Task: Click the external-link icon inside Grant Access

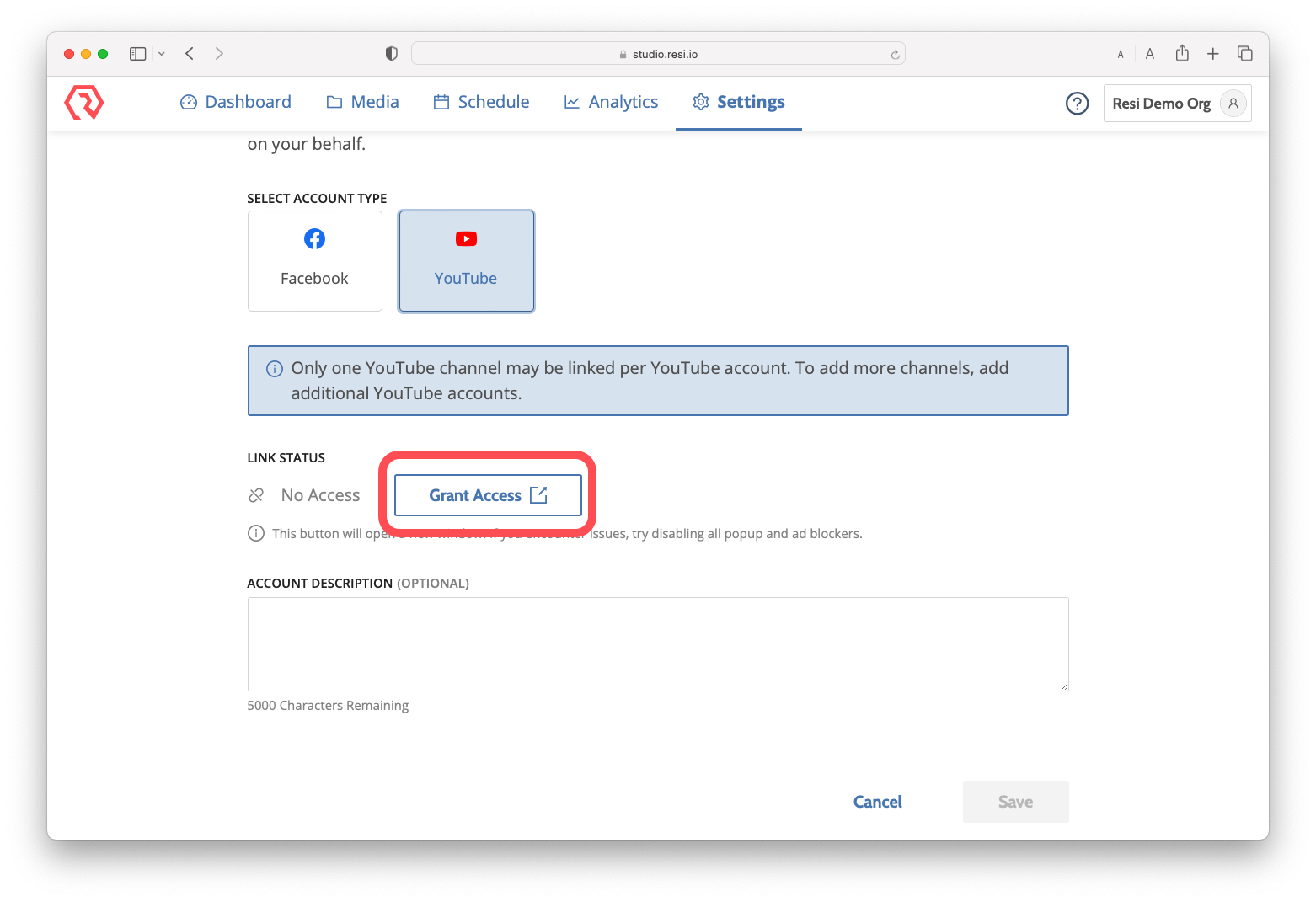Action: (539, 495)
